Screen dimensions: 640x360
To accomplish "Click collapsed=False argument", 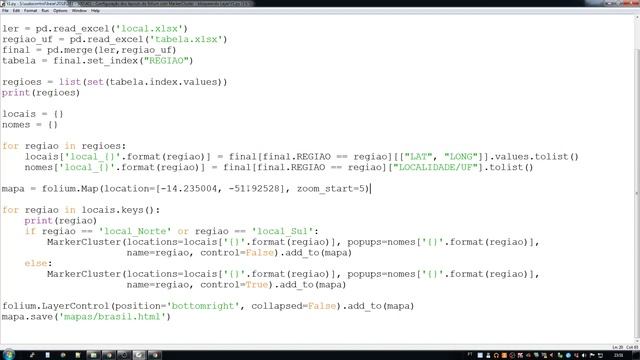I will point(293,306).
